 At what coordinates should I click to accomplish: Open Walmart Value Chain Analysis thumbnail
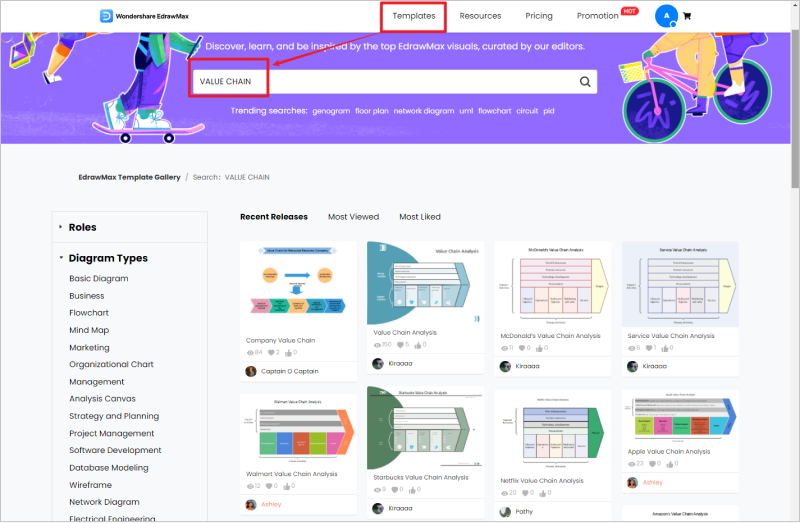click(298, 429)
